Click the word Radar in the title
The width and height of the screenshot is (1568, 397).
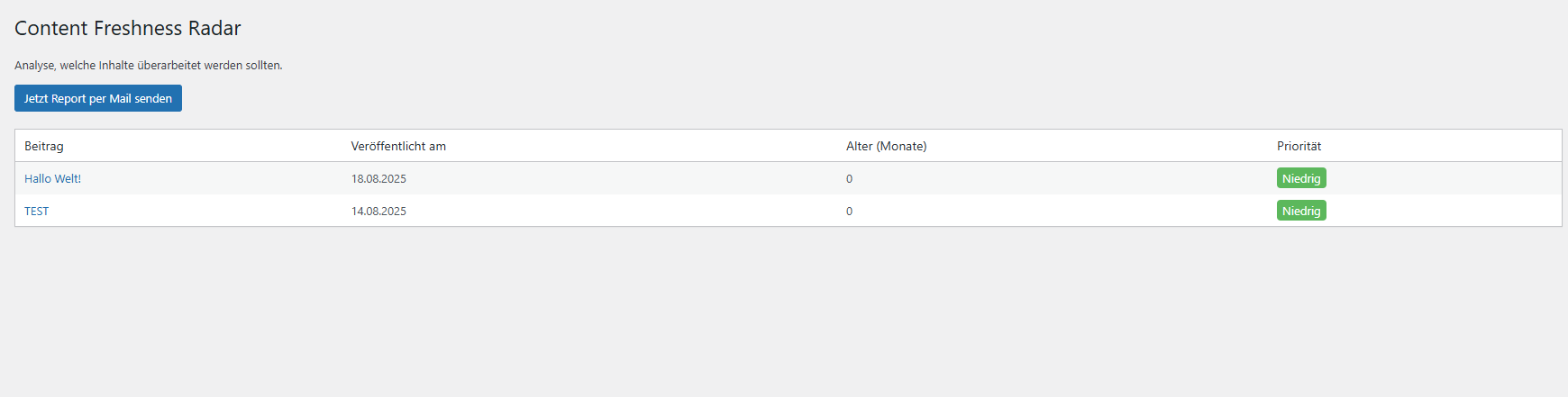click(x=214, y=28)
